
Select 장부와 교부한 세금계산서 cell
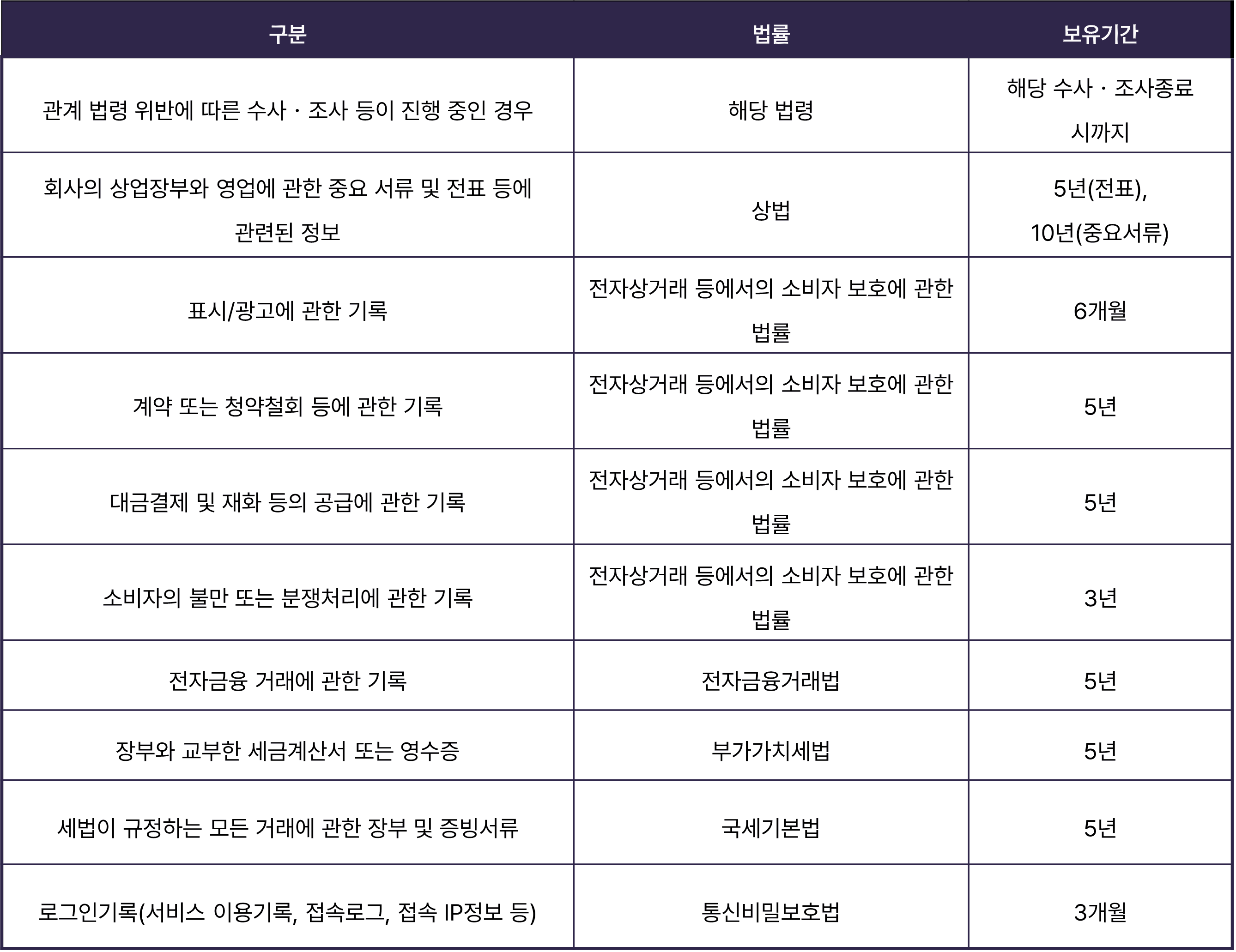[287, 751]
